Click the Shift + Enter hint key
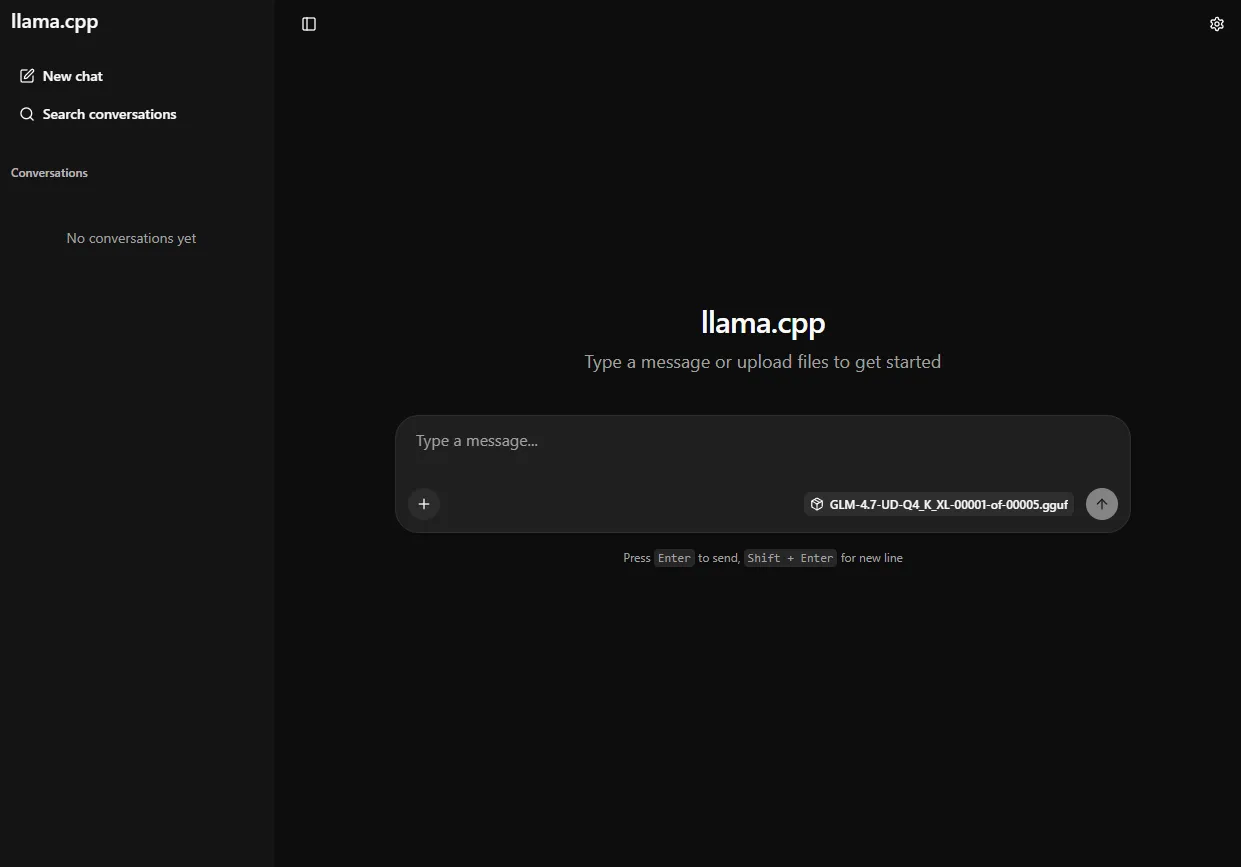The image size is (1241, 867). pyautogui.click(x=790, y=558)
